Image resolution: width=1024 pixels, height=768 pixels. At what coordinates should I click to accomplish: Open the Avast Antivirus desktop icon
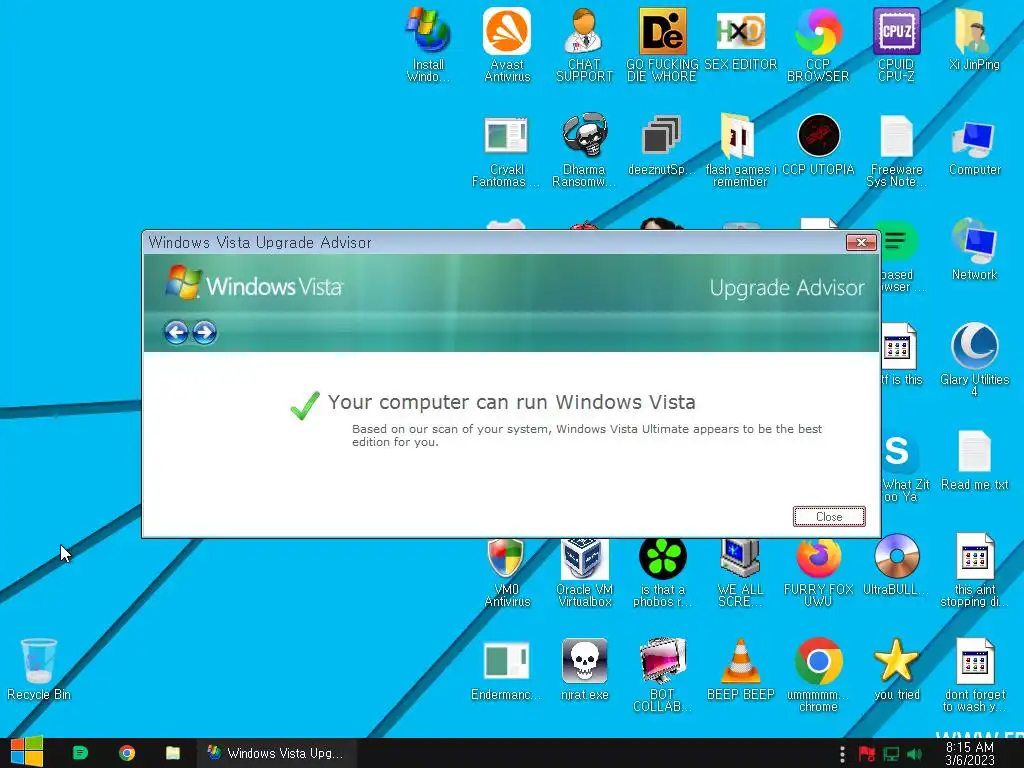point(507,45)
